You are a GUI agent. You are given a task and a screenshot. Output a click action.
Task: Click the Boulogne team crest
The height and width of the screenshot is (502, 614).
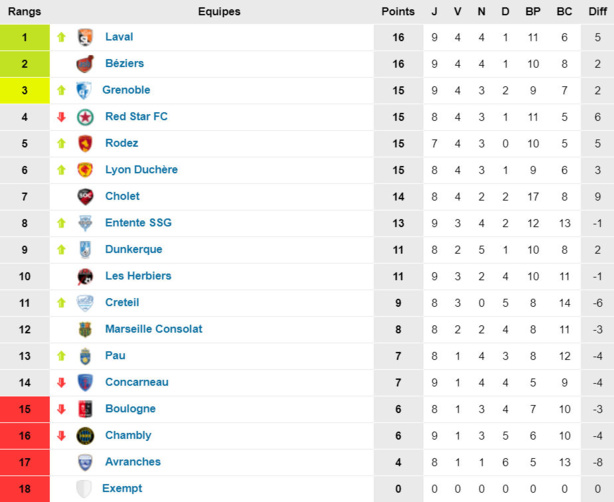pos(85,409)
